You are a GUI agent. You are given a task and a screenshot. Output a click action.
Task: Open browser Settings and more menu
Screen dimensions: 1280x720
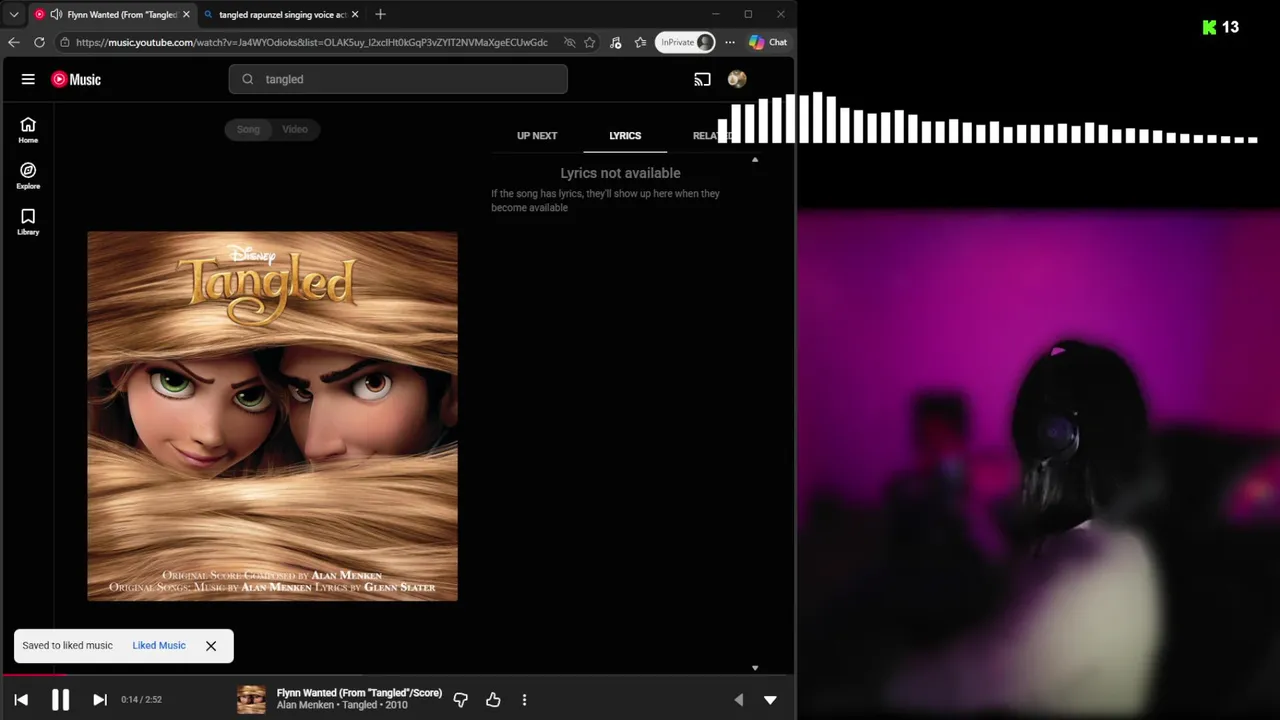[x=730, y=42]
